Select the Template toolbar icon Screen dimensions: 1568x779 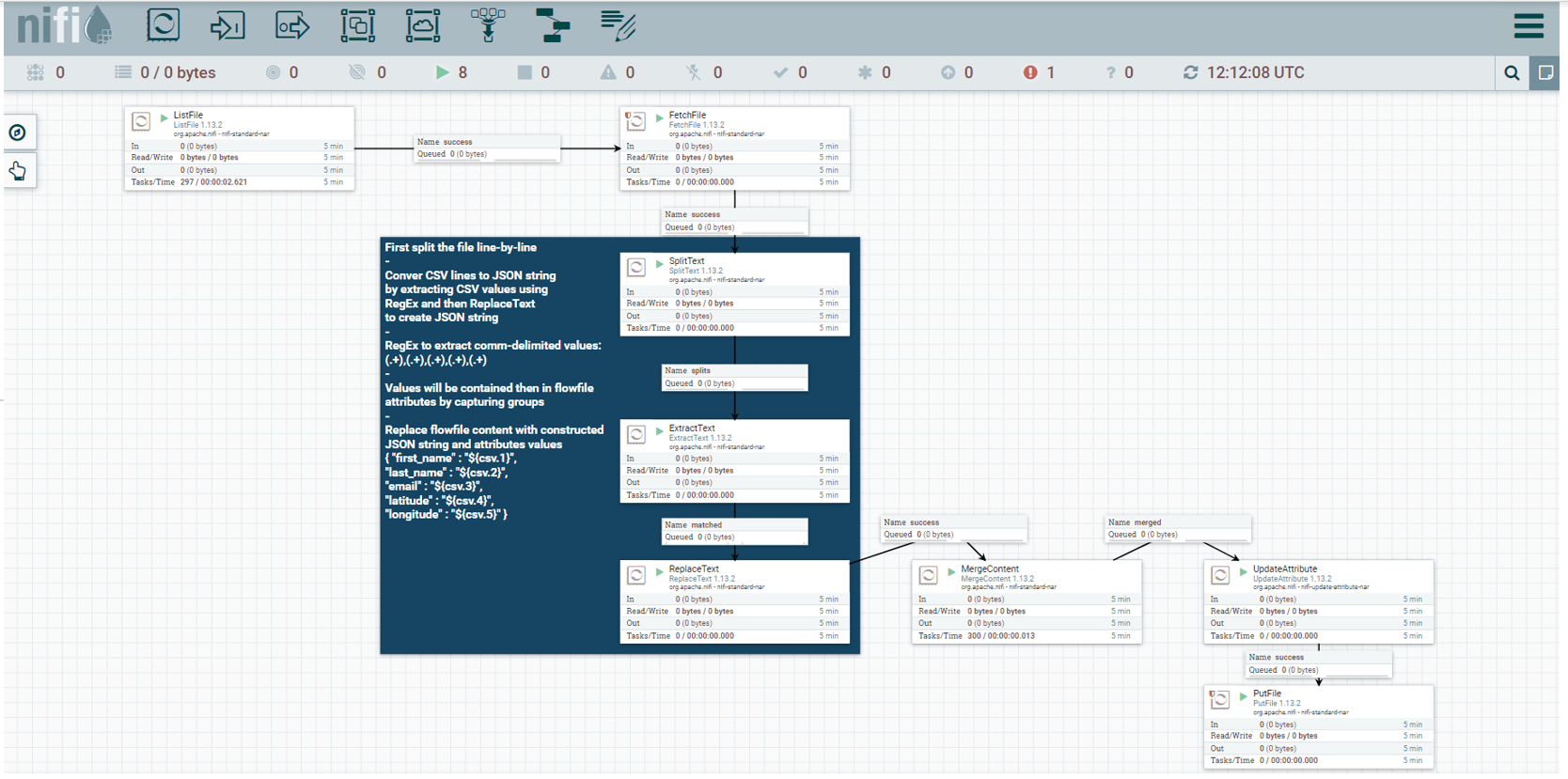point(553,25)
